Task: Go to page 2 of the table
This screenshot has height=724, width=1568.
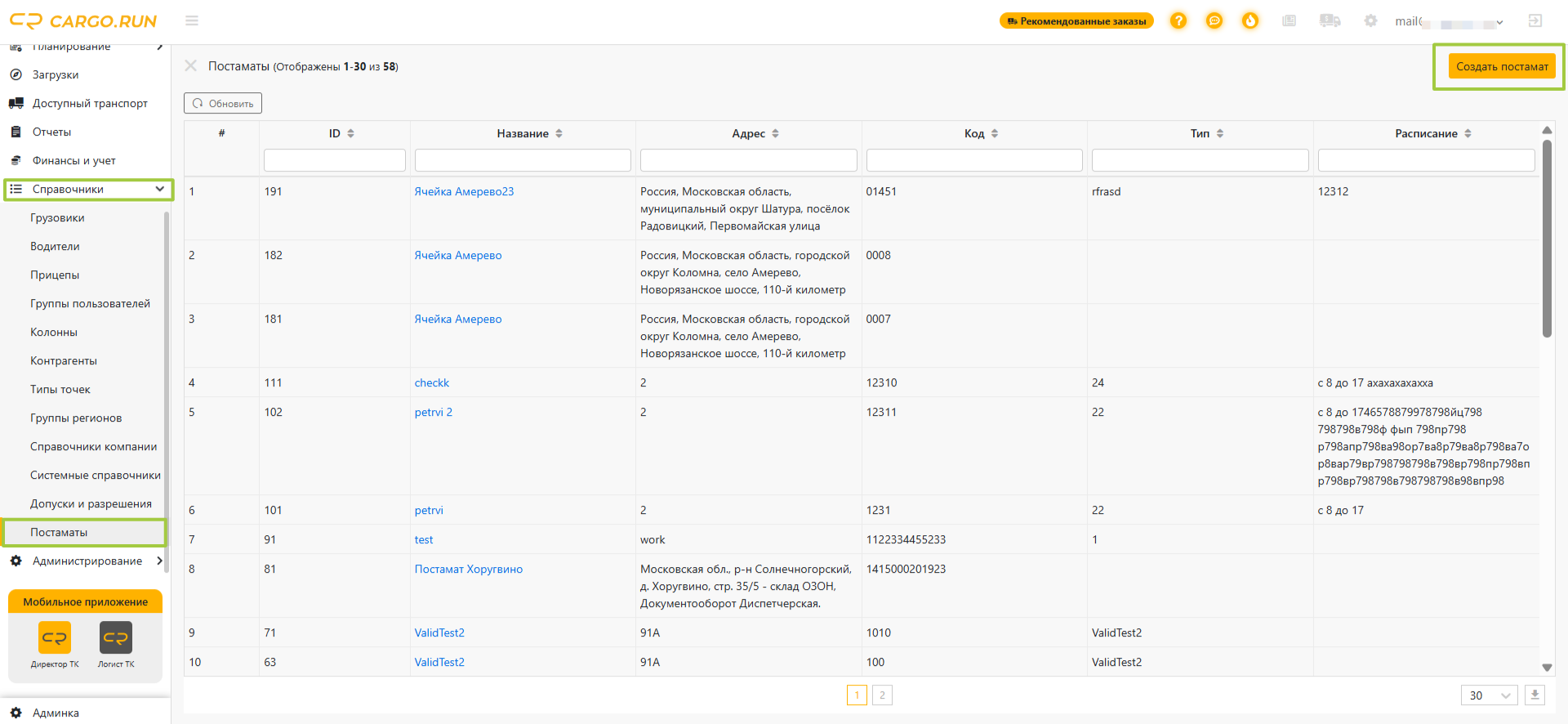Action: click(882, 695)
